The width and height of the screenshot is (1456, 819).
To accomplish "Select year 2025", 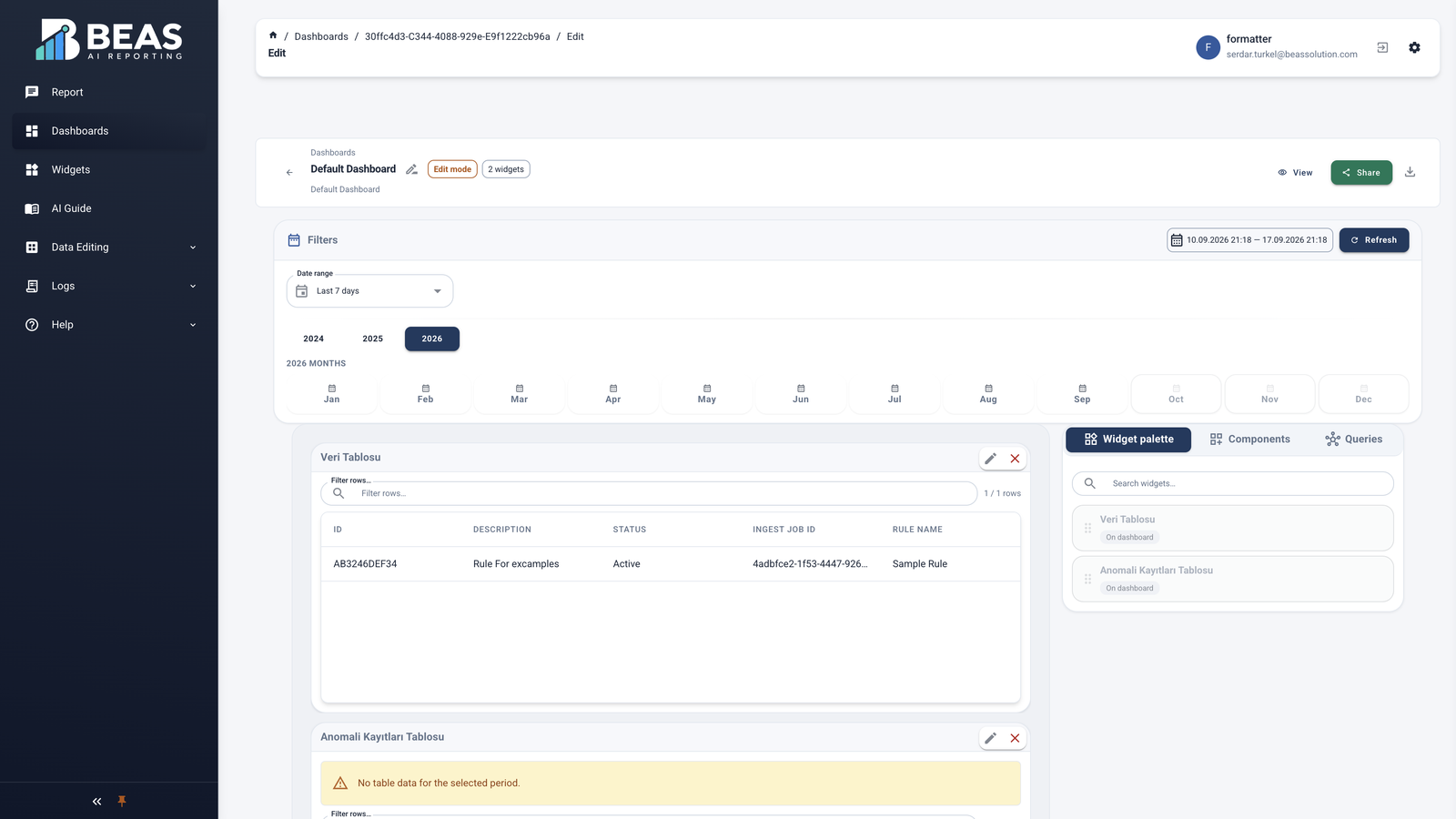I will point(373,339).
